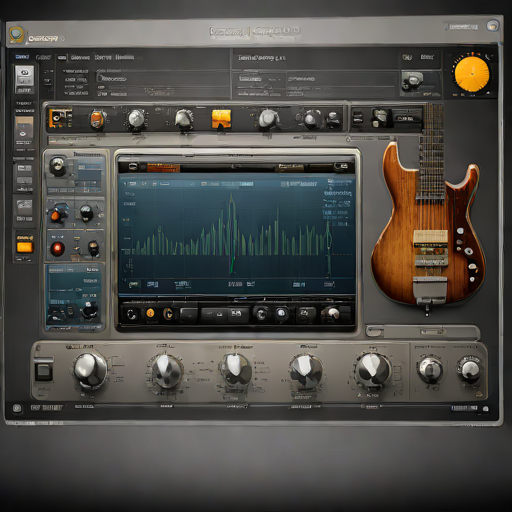Click the first large chrome knob on the amp panel
Viewport: 512px width, 512px height.
[x=90, y=370]
